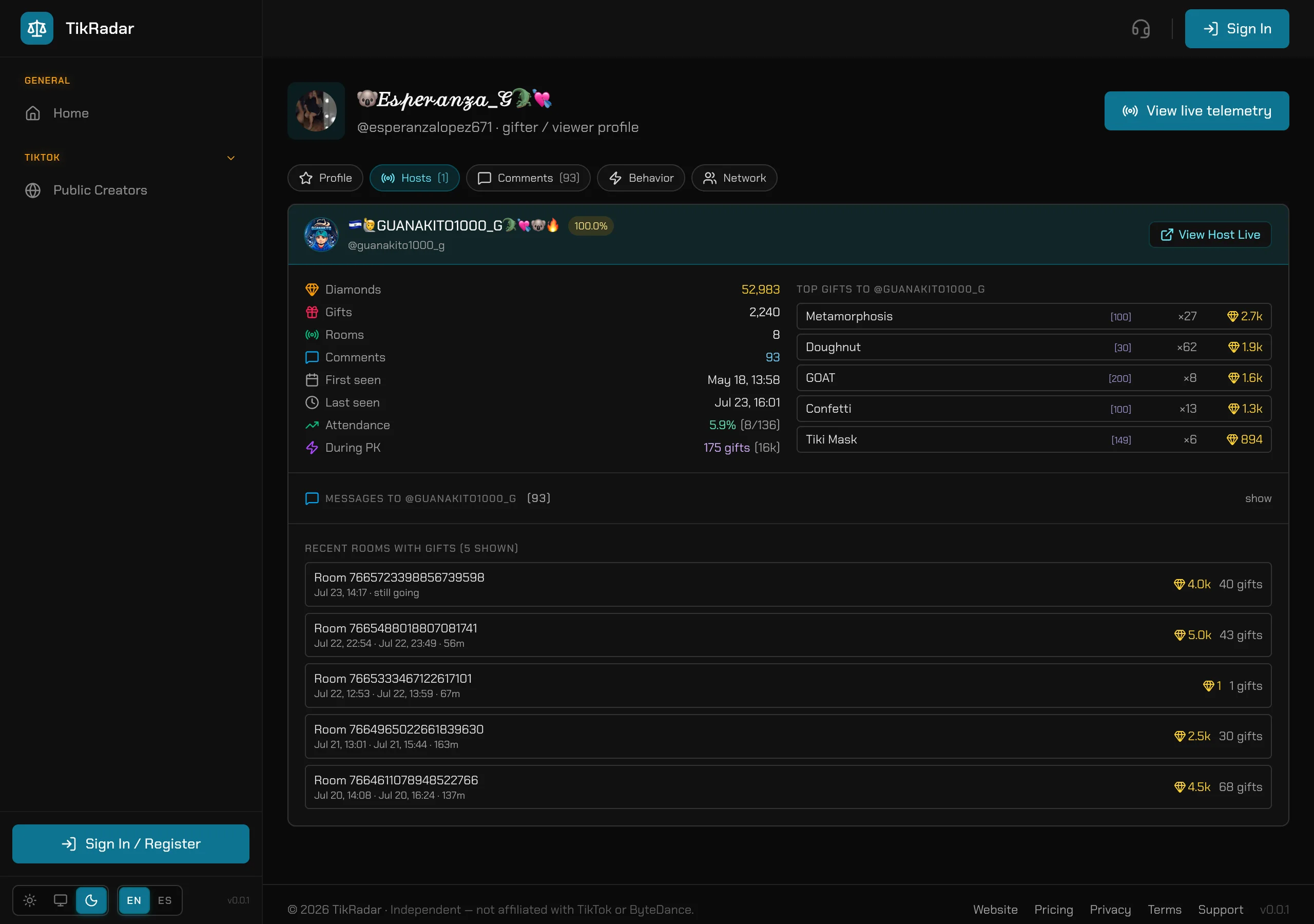The height and width of the screenshot is (924, 1314).
Task: Click the 175 gifts During PK value
Action: [726, 448]
